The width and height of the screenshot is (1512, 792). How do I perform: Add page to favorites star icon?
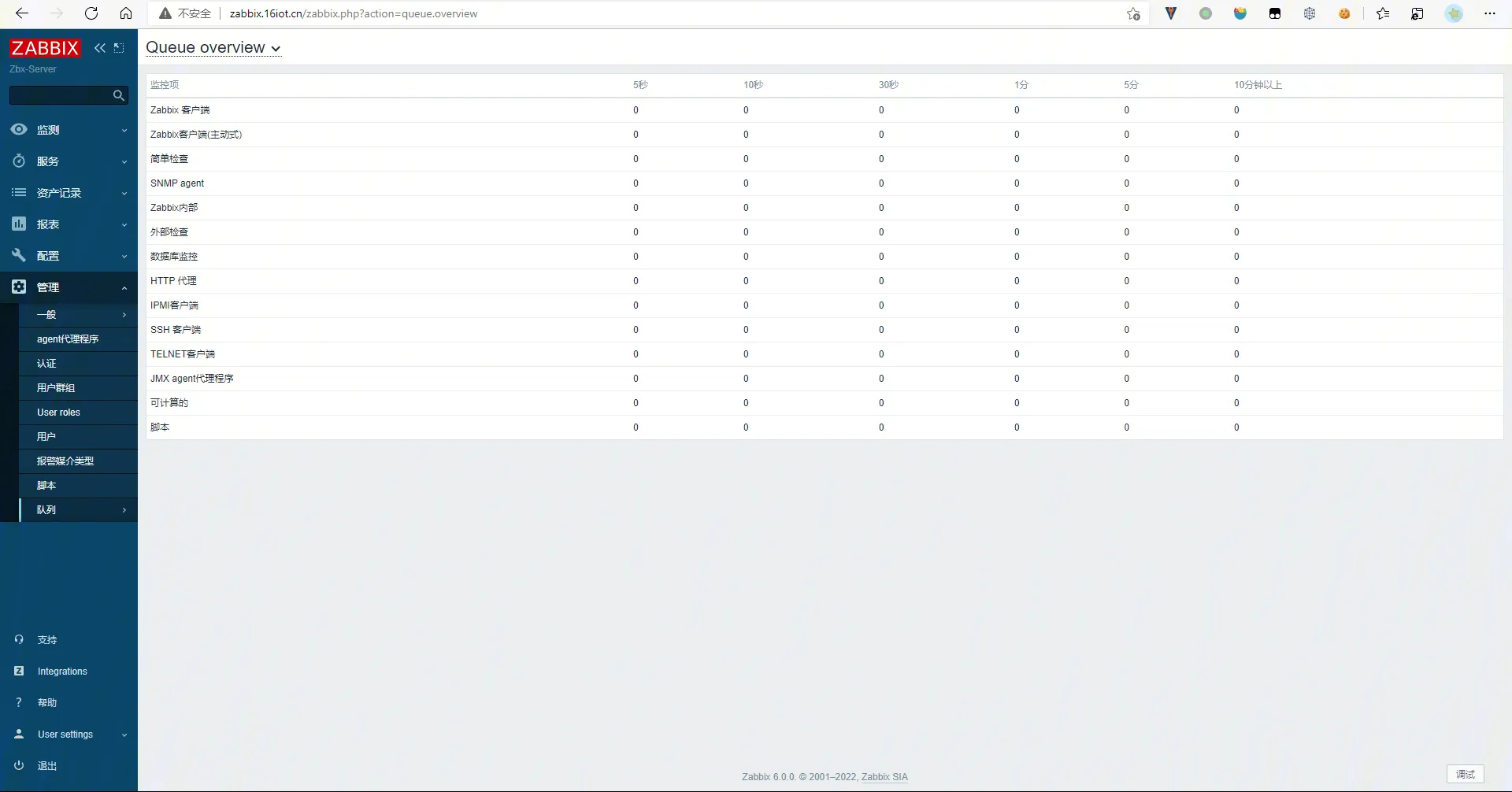point(1133,13)
